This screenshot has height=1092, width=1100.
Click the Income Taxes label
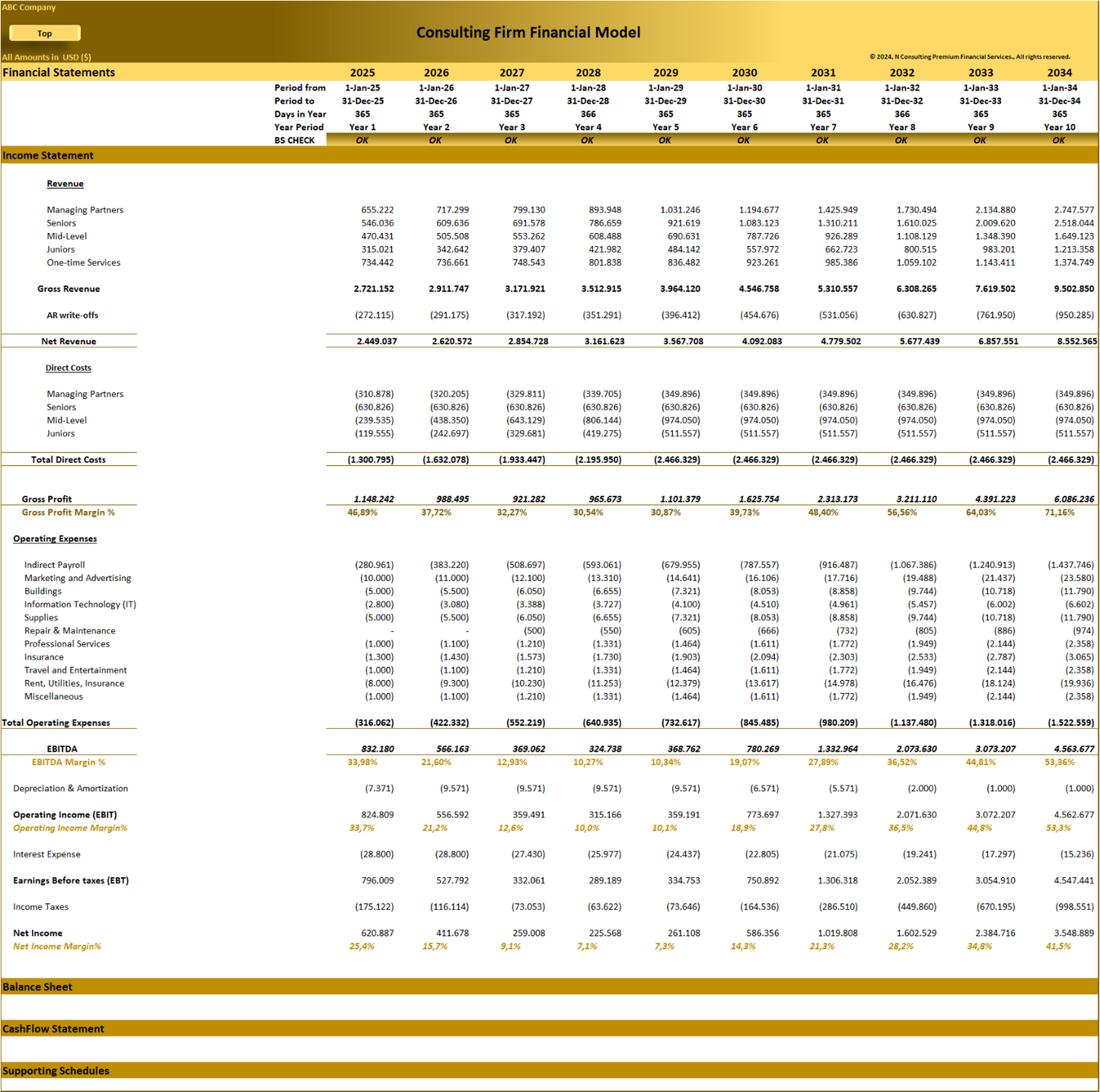[x=41, y=907]
